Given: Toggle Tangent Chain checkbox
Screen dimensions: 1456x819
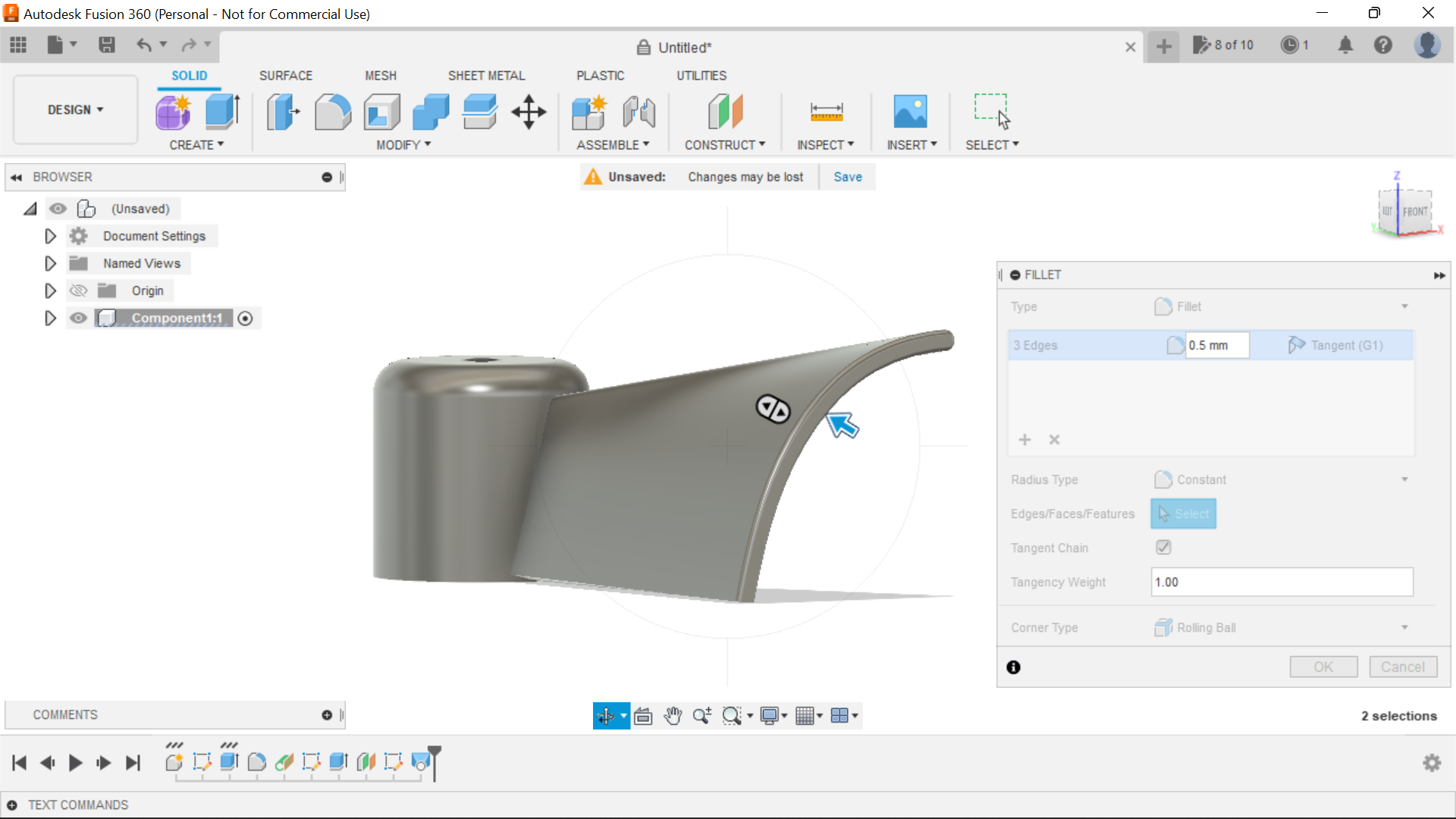Looking at the screenshot, I should [1162, 547].
